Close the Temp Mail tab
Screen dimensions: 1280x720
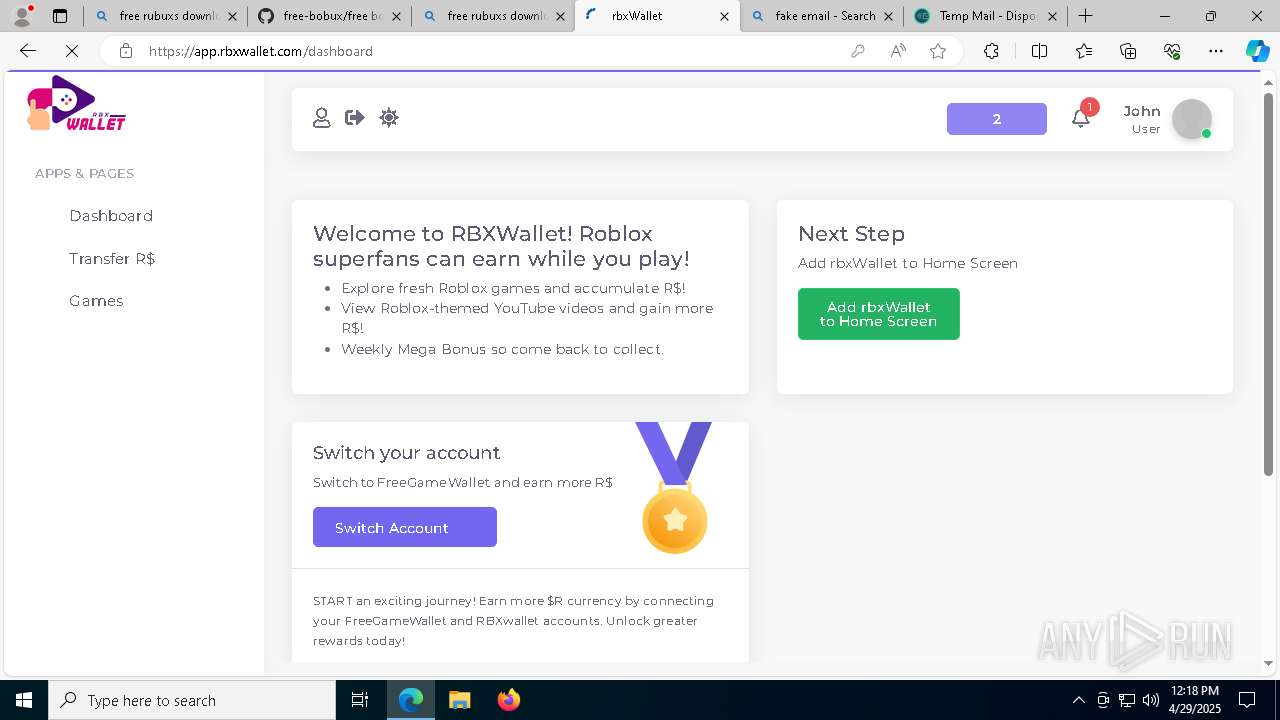(x=1052, y=16)
